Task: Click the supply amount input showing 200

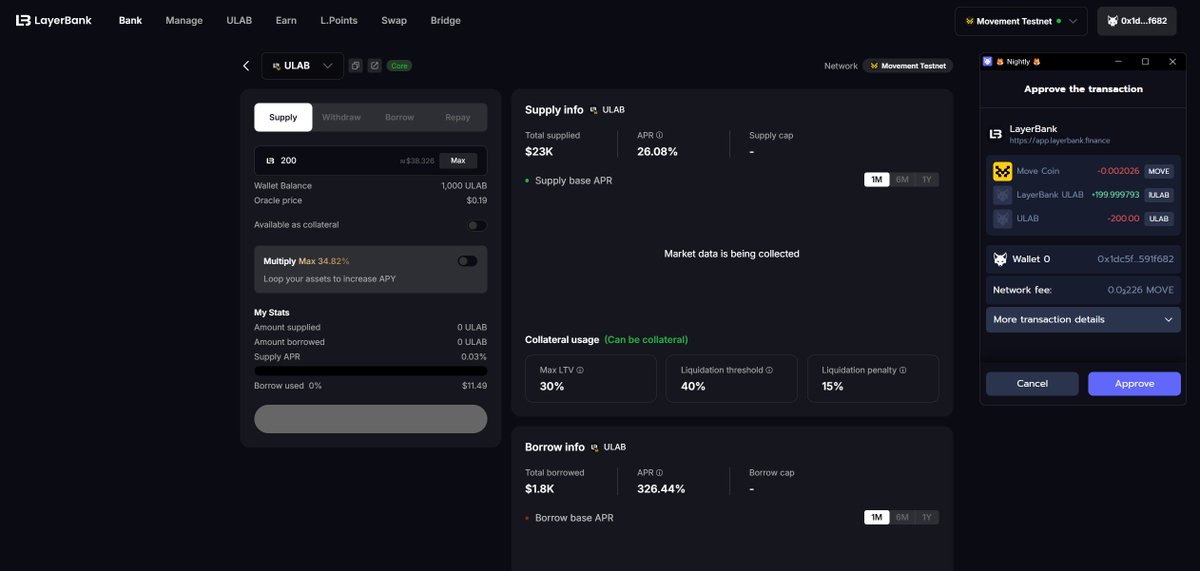Action: coord(370,160)
